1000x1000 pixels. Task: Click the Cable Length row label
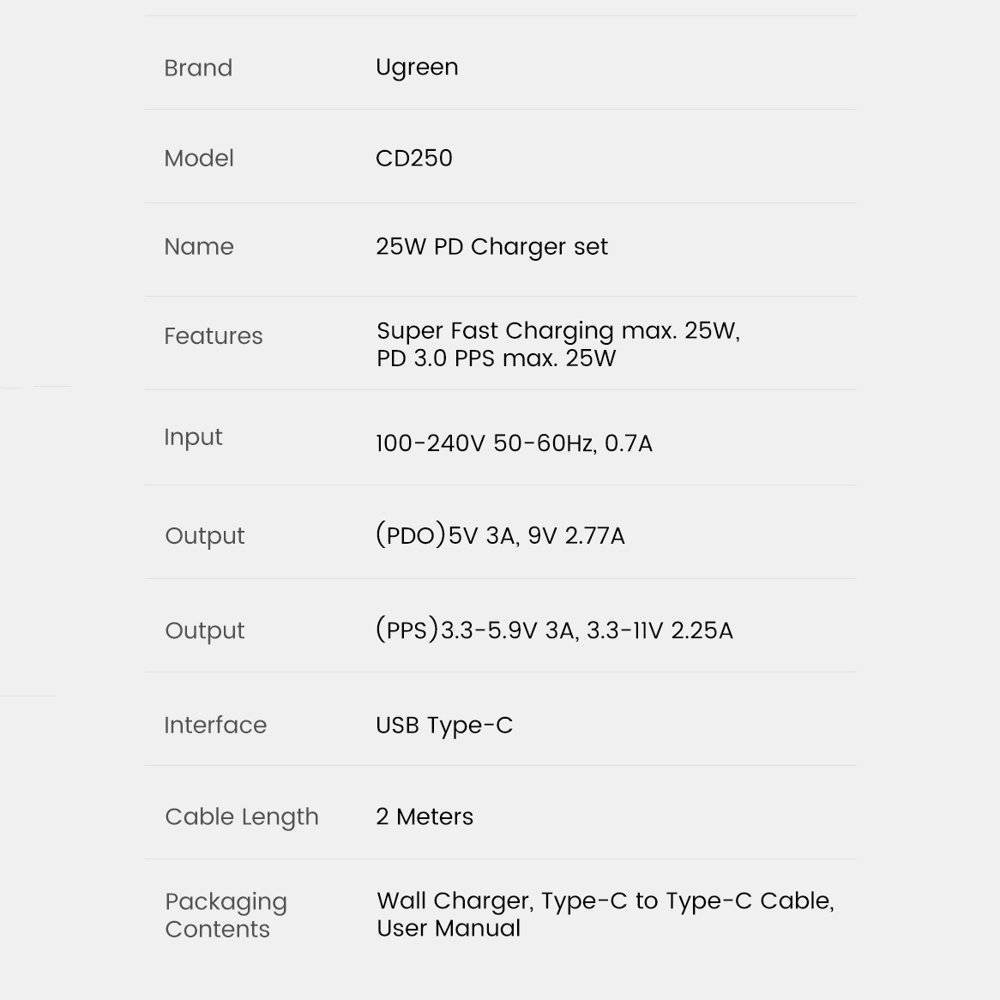click(x=242, y=817)
